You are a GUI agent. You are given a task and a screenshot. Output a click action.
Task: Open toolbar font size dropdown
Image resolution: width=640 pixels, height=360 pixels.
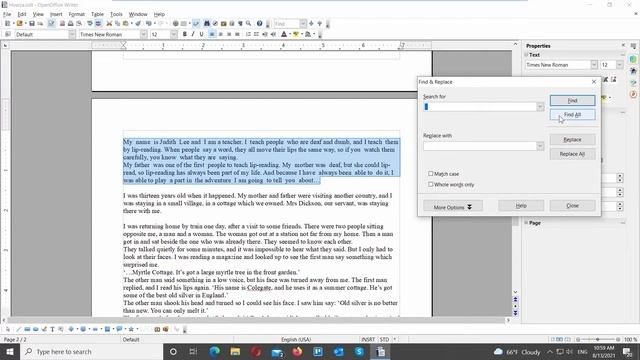coord(173,34)
